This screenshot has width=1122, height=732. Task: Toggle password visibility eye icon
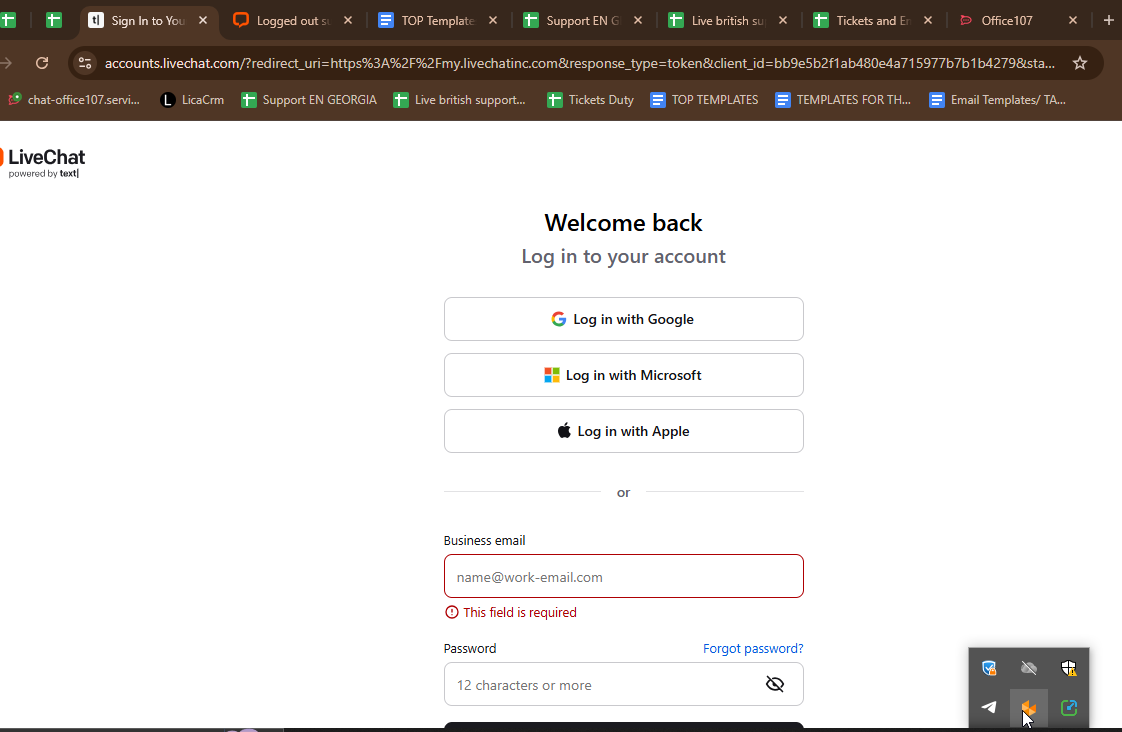[775, 684]
